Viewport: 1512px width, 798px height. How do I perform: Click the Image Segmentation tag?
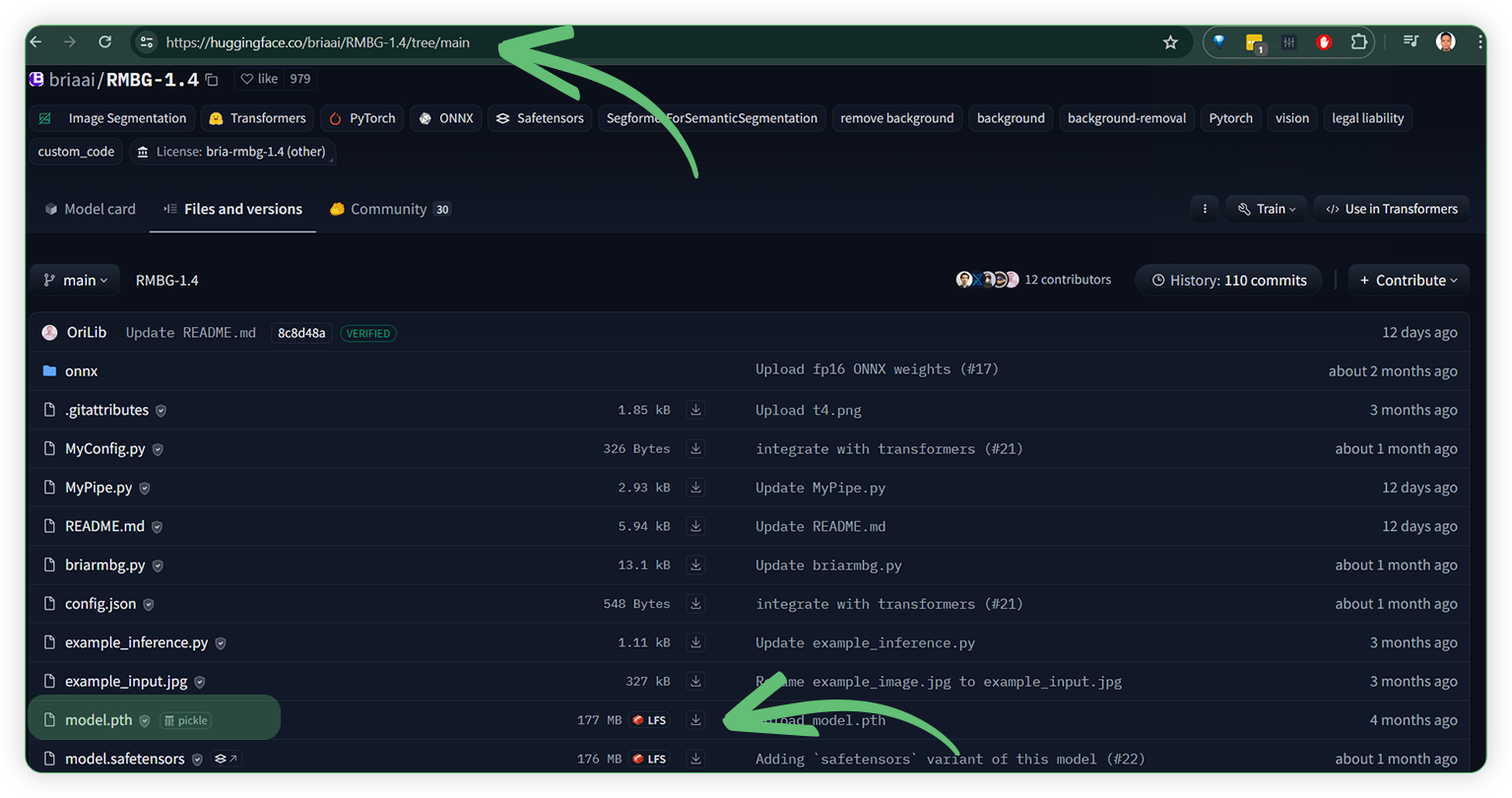point(113,118)
